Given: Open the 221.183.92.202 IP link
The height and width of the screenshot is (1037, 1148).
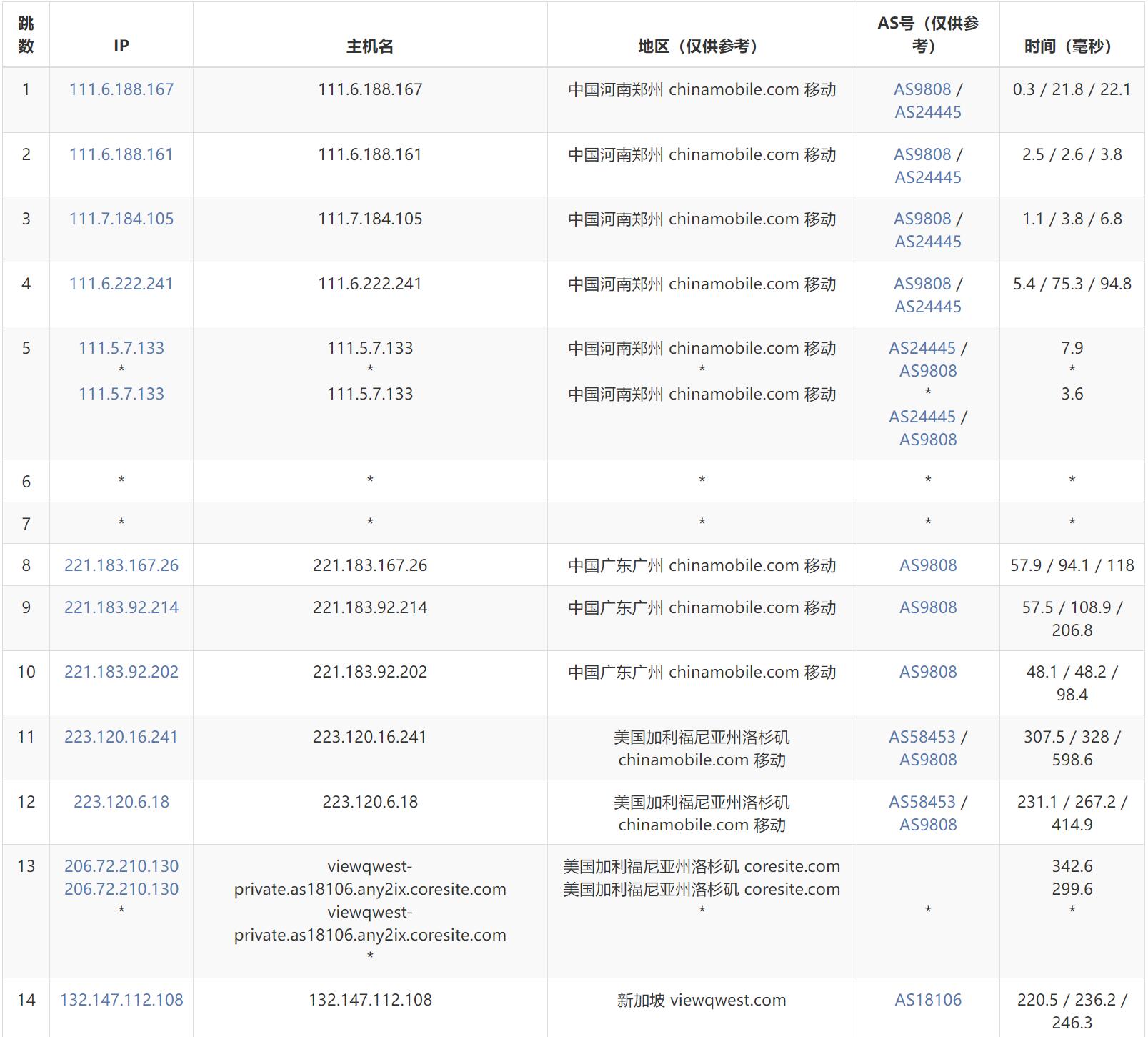Looking at the screenshot, I should (x=121, y=672).
